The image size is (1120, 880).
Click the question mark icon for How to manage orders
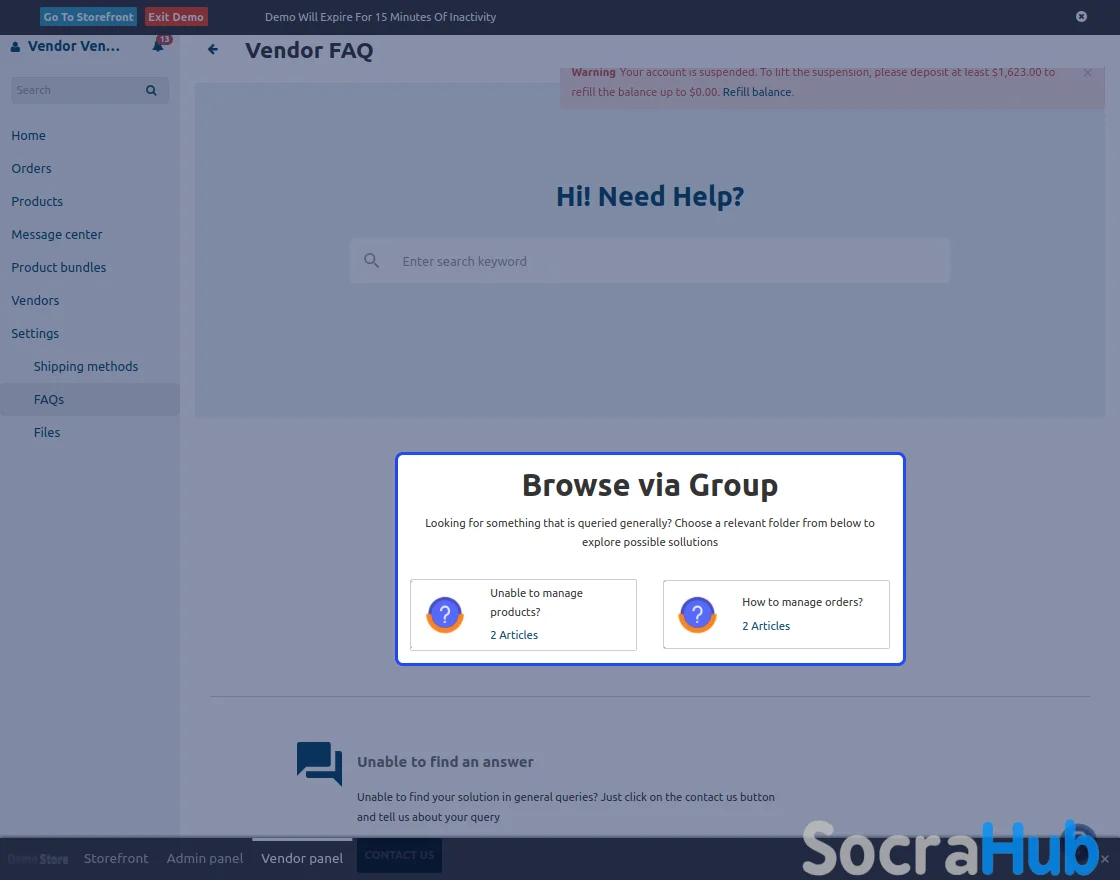[697, 614]
